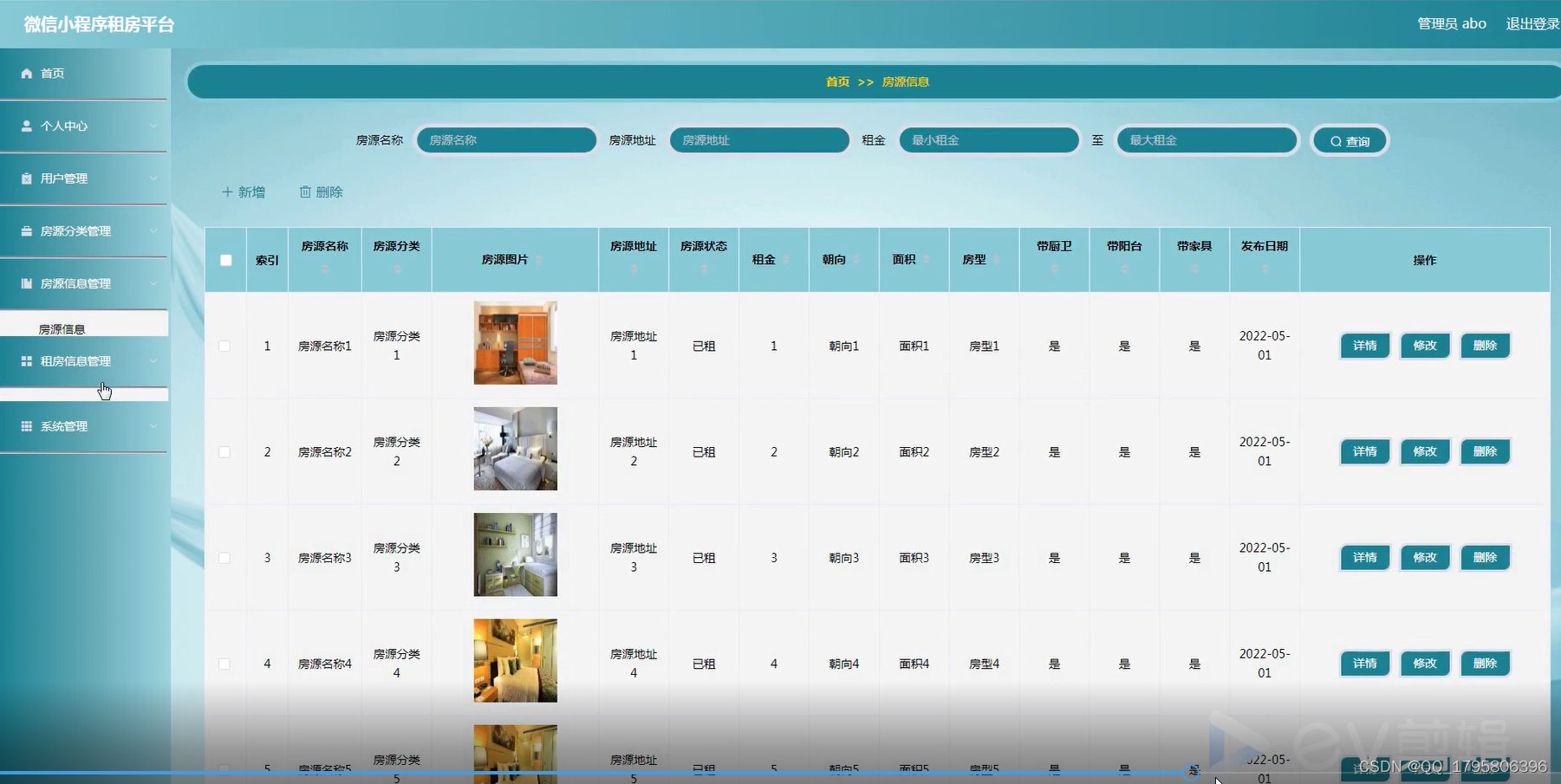Expand the 租房信息管理 menu chevron
Viewport: 1561px width, 784px height.
[153, 361]
